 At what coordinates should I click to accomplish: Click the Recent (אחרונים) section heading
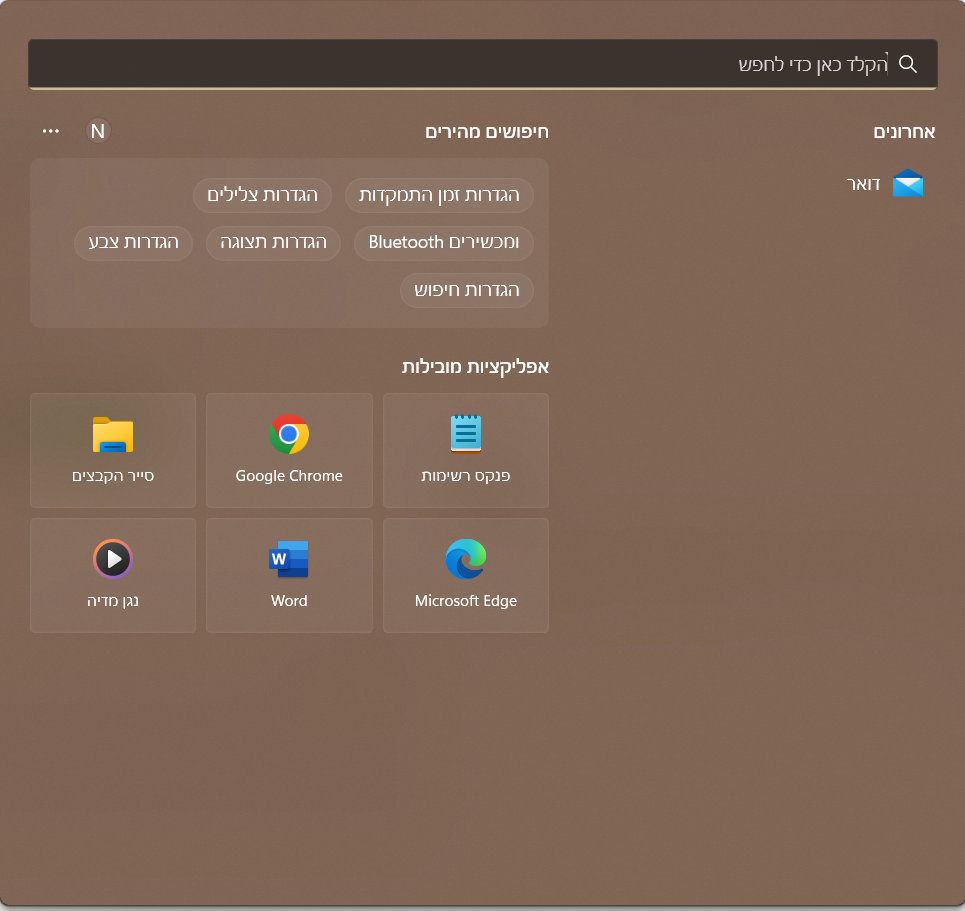(904, 132)
